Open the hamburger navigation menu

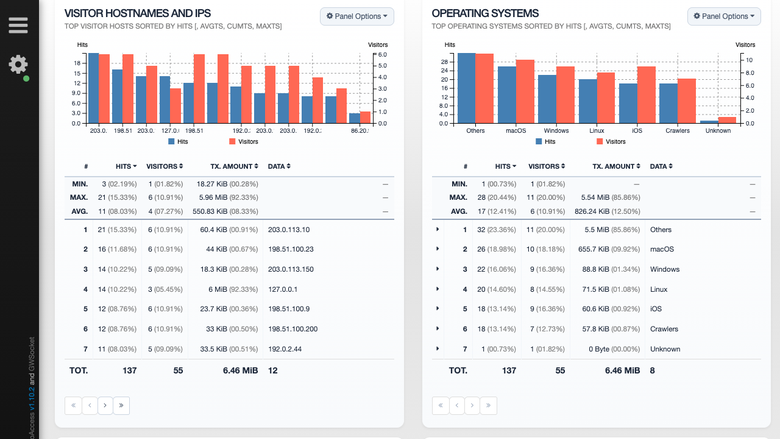[18, 25]
